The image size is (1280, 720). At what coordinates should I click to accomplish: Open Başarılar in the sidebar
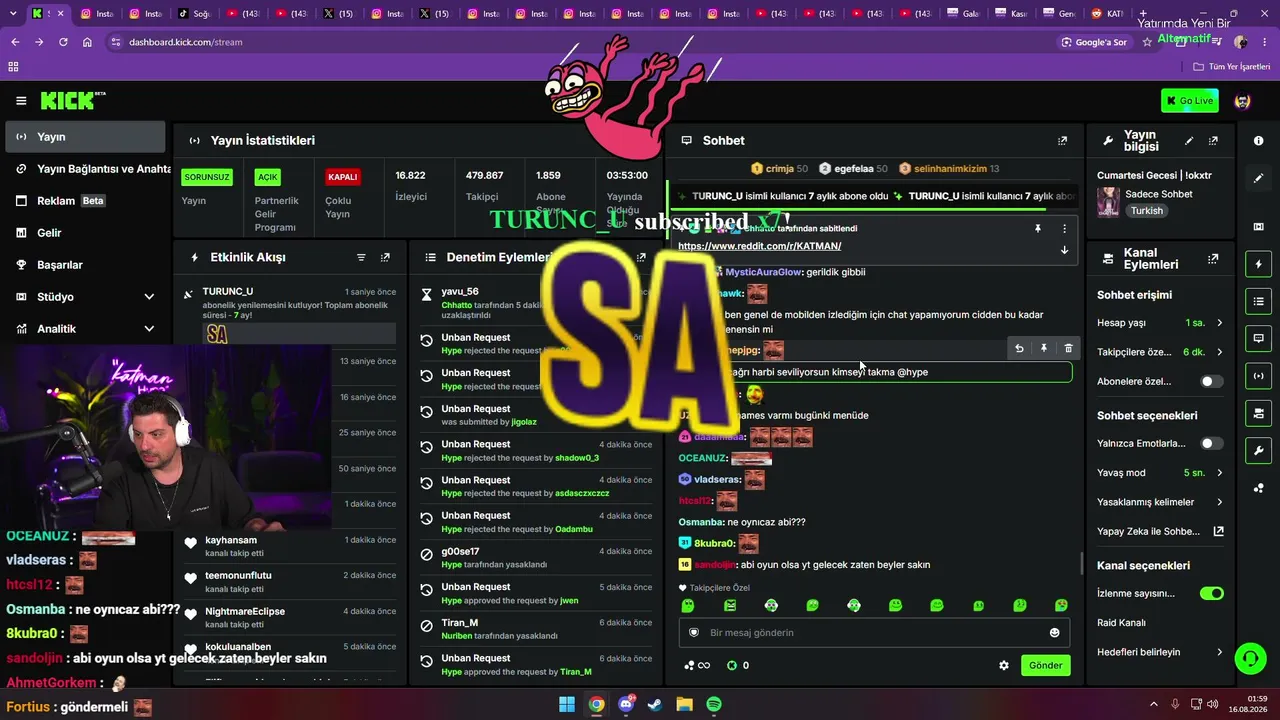pyautogui.click(x=85, y=265)
